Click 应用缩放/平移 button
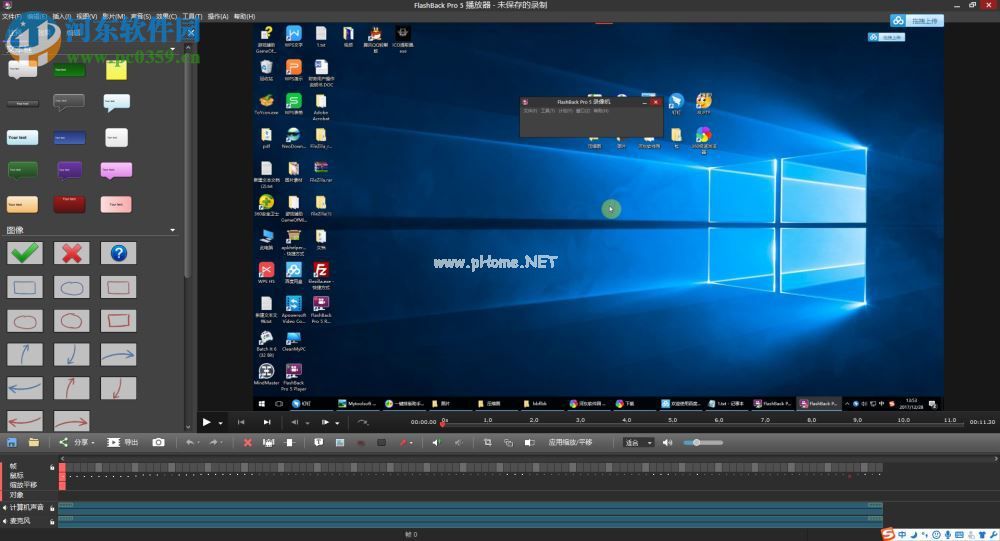This screenshot has height=541, width=1000. pos(570,442)
